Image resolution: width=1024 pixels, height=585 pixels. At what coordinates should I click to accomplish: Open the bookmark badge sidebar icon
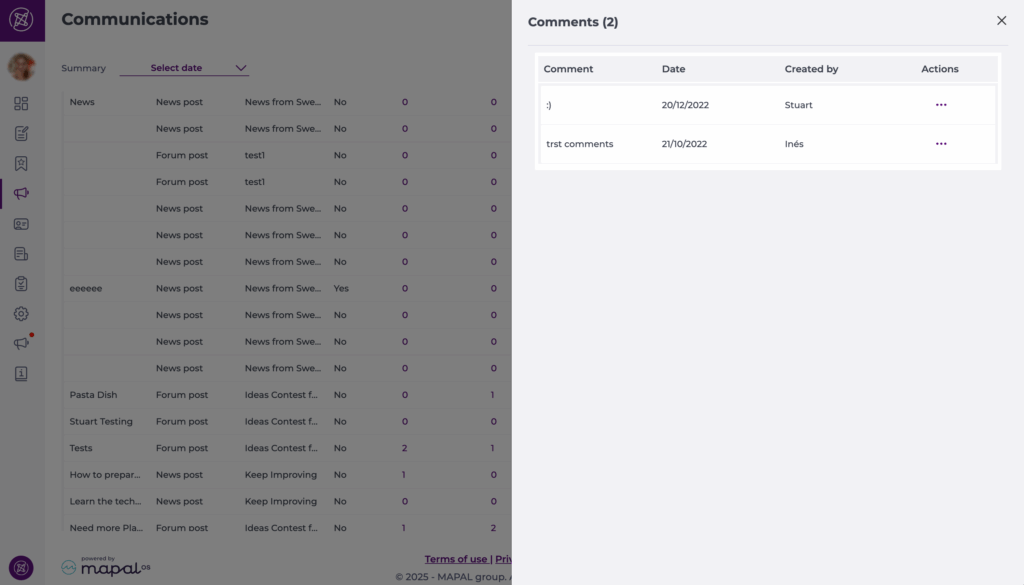pos(21,163)
